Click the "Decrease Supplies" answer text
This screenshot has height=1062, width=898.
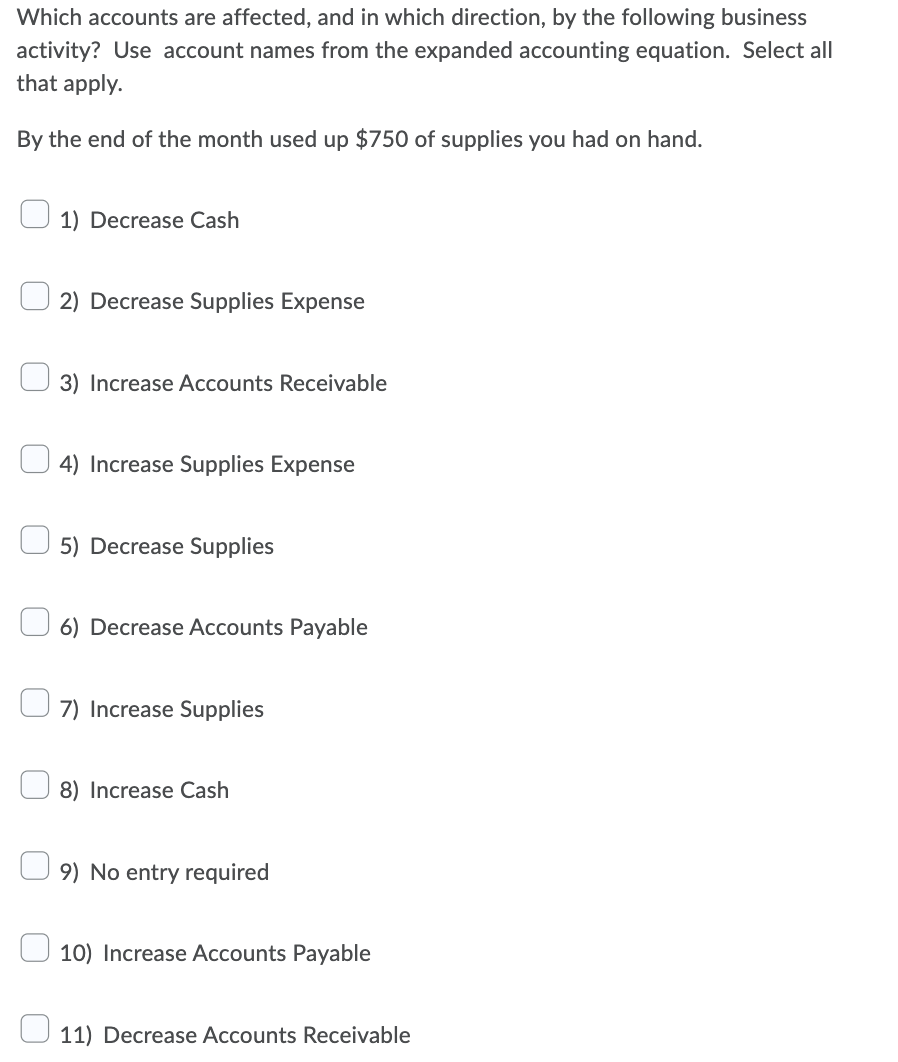point(181,546)
